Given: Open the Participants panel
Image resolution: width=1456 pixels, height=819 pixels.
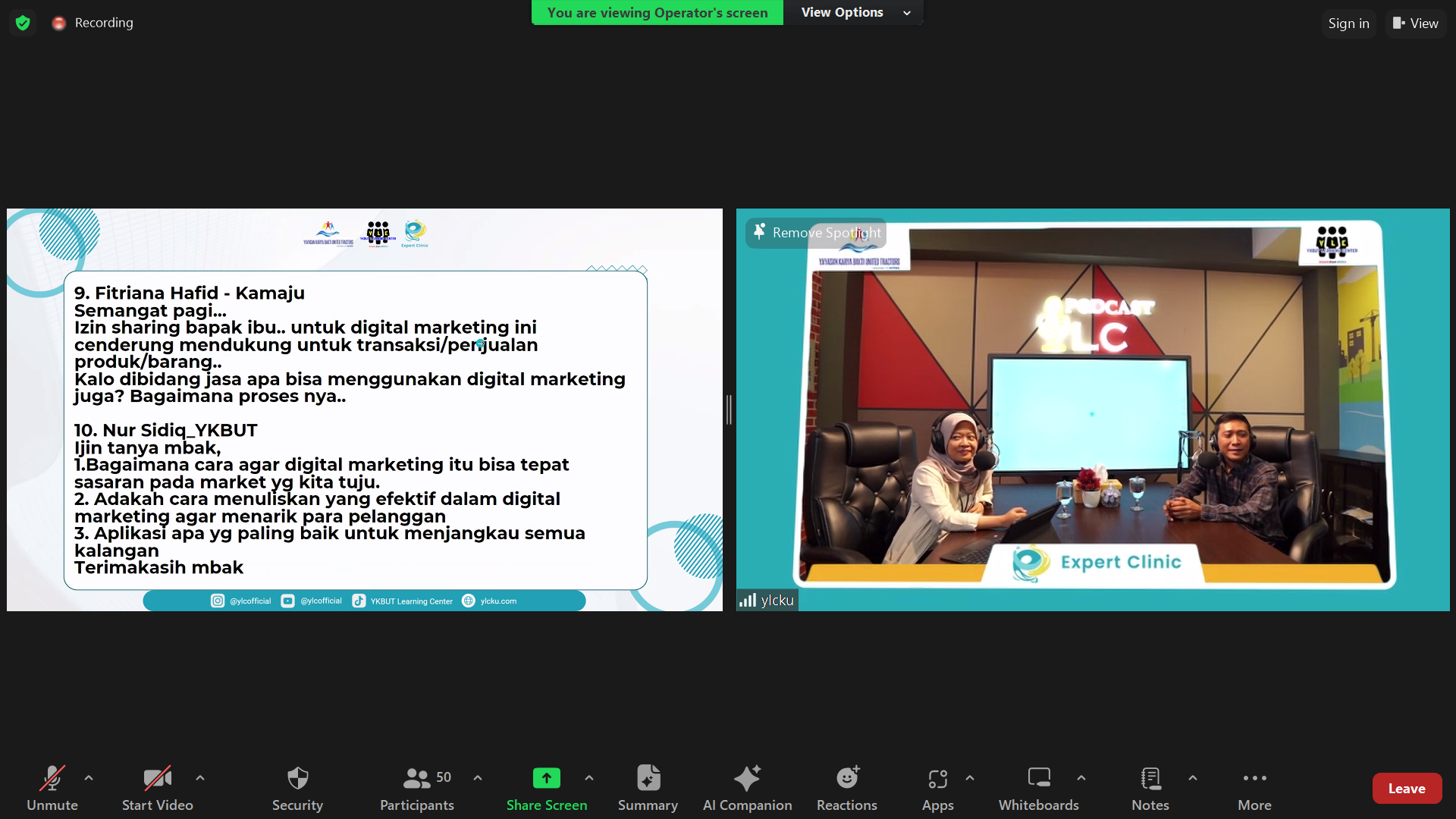Looking at the screenshot, I should pyautogui.click(x=417, y=779).
